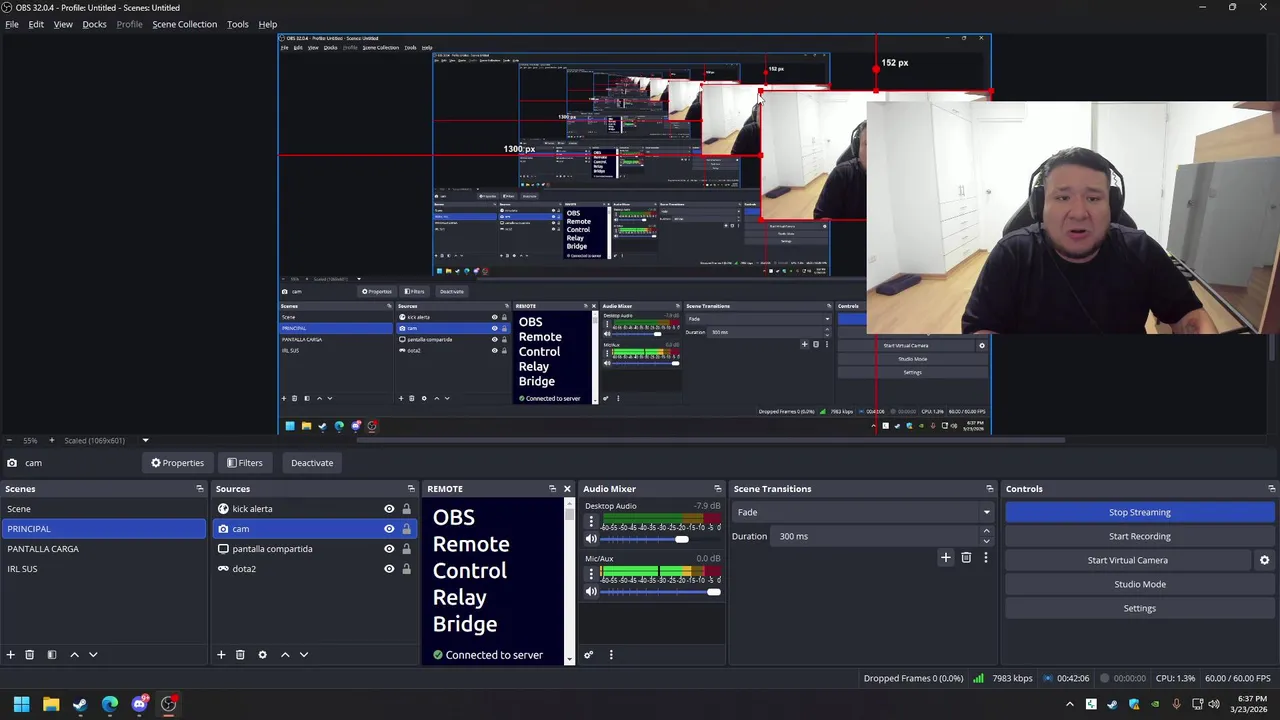The height and width of the screenshot is (720, 1280).
Task: Hide the pantalla compartida source
Action: [x=389, y=549]
